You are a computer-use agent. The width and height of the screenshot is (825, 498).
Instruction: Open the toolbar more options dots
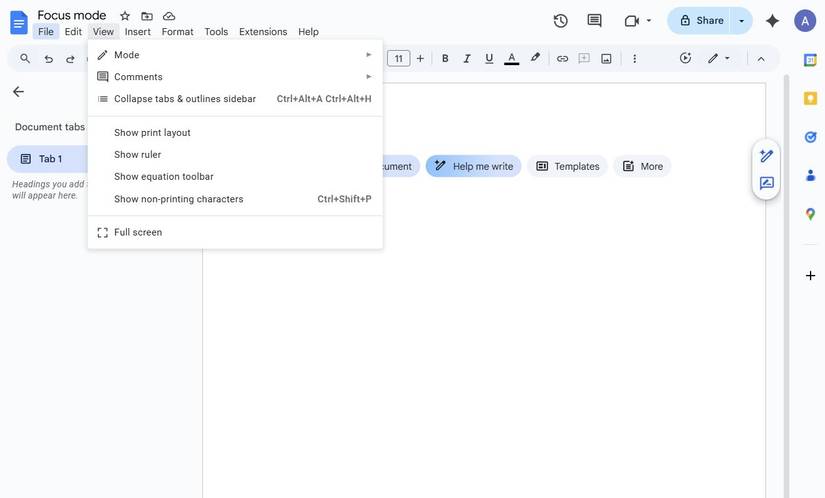click(635, 58)
